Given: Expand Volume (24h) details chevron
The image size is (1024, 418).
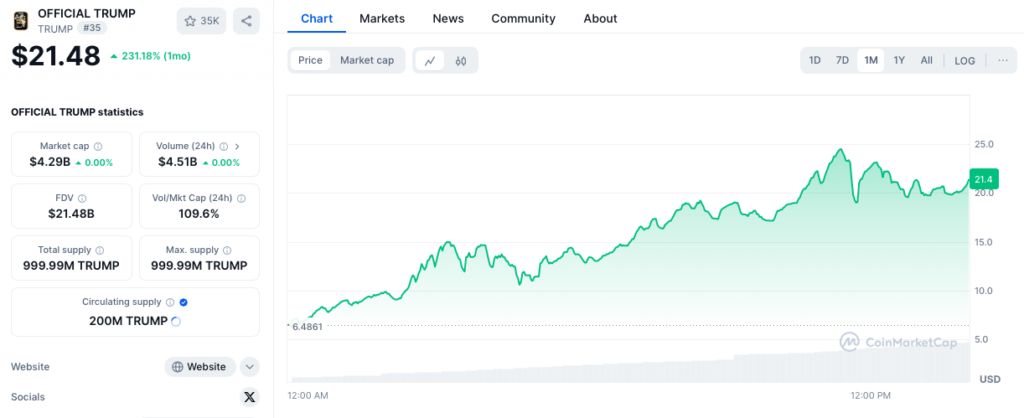Looking at the screenshot, I should (x=236, y=146).
